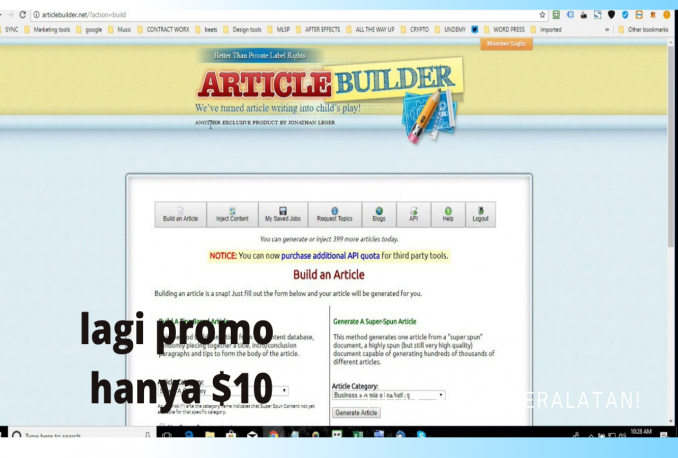678x458 pixels.
Task: Bookmark this page with the star icon
Action: pyautogui.click(x=543, y=15)
